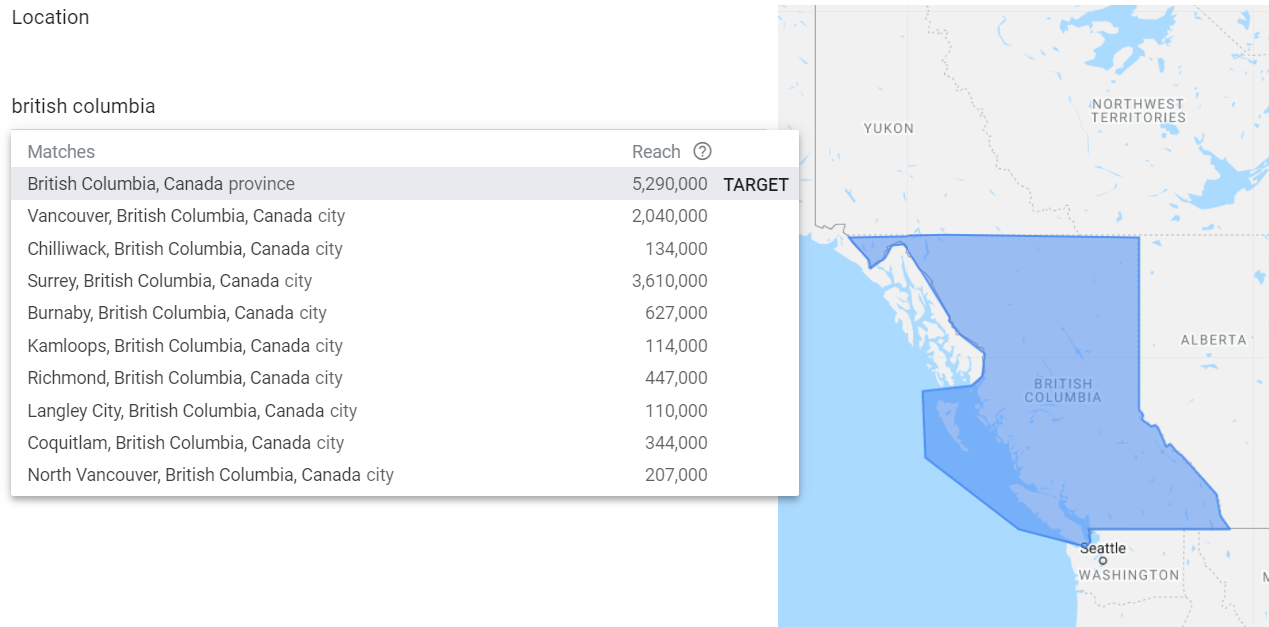This screenshot has width=1269, height=627.
Task: Select Richmond, British Columbia, Canada city
Action: (405, 378)
